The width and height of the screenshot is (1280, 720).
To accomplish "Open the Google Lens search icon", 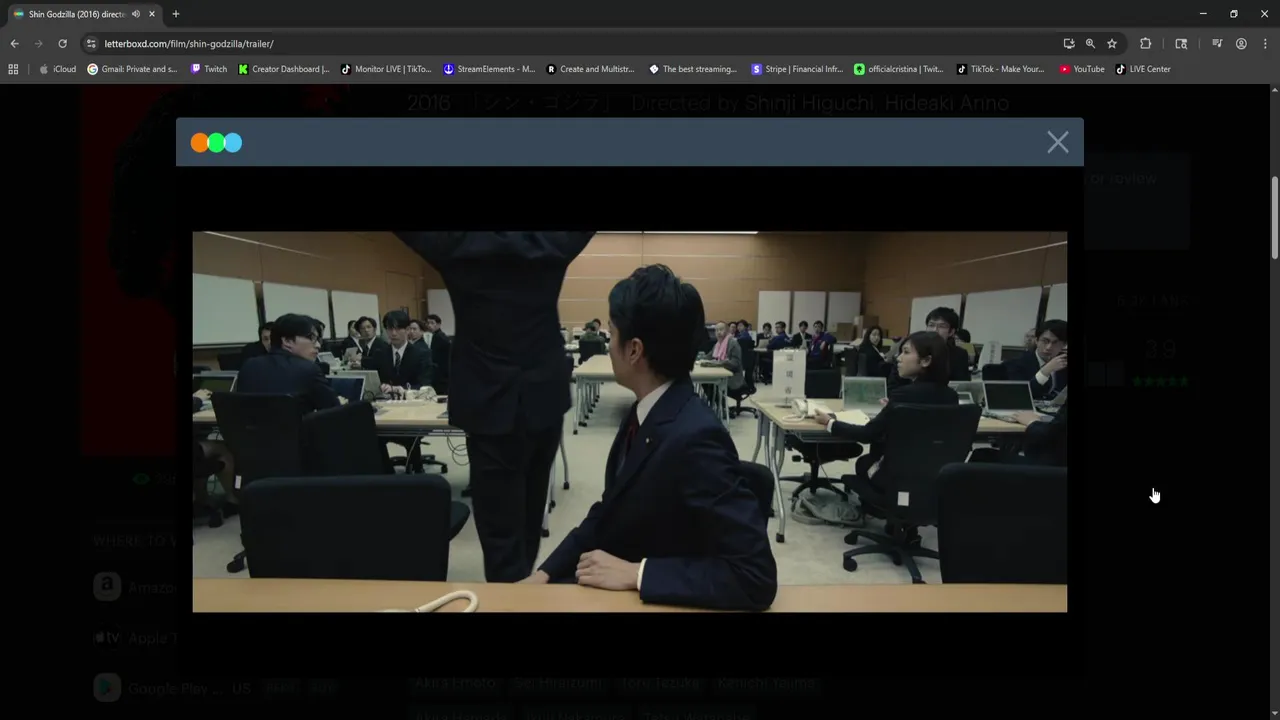I will click(1181, 44).
